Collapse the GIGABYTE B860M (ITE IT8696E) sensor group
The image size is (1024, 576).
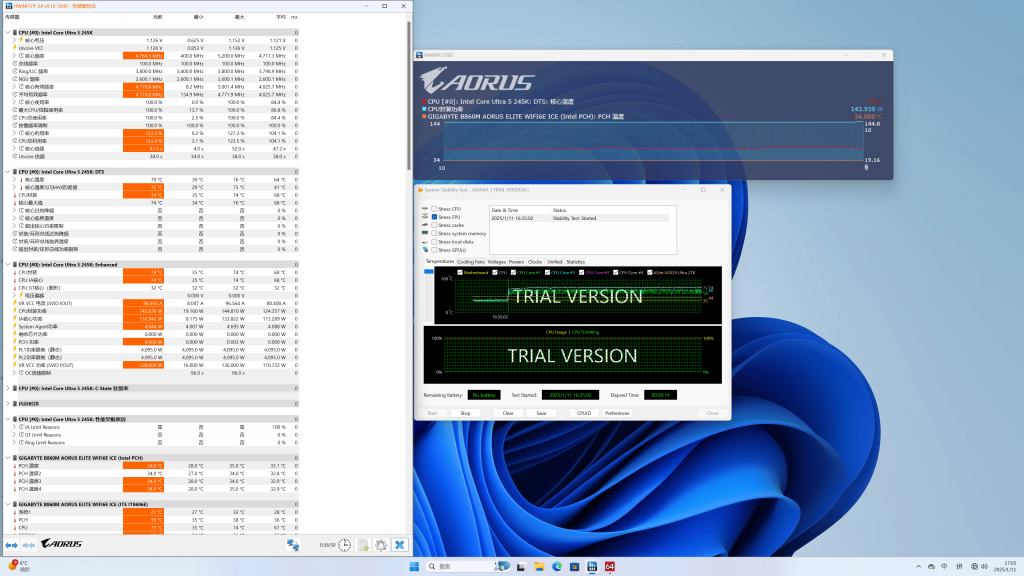pyautogui.click(x=7, y=504)
